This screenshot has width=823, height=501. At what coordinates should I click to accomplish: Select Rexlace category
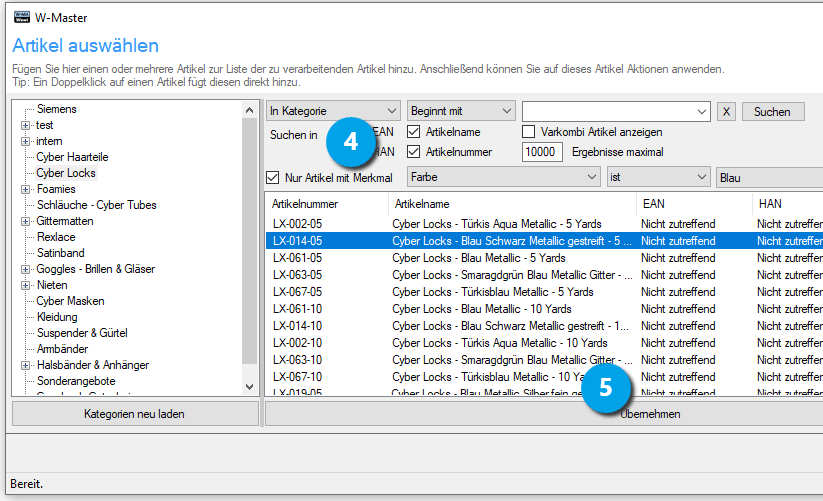(56, 237)
